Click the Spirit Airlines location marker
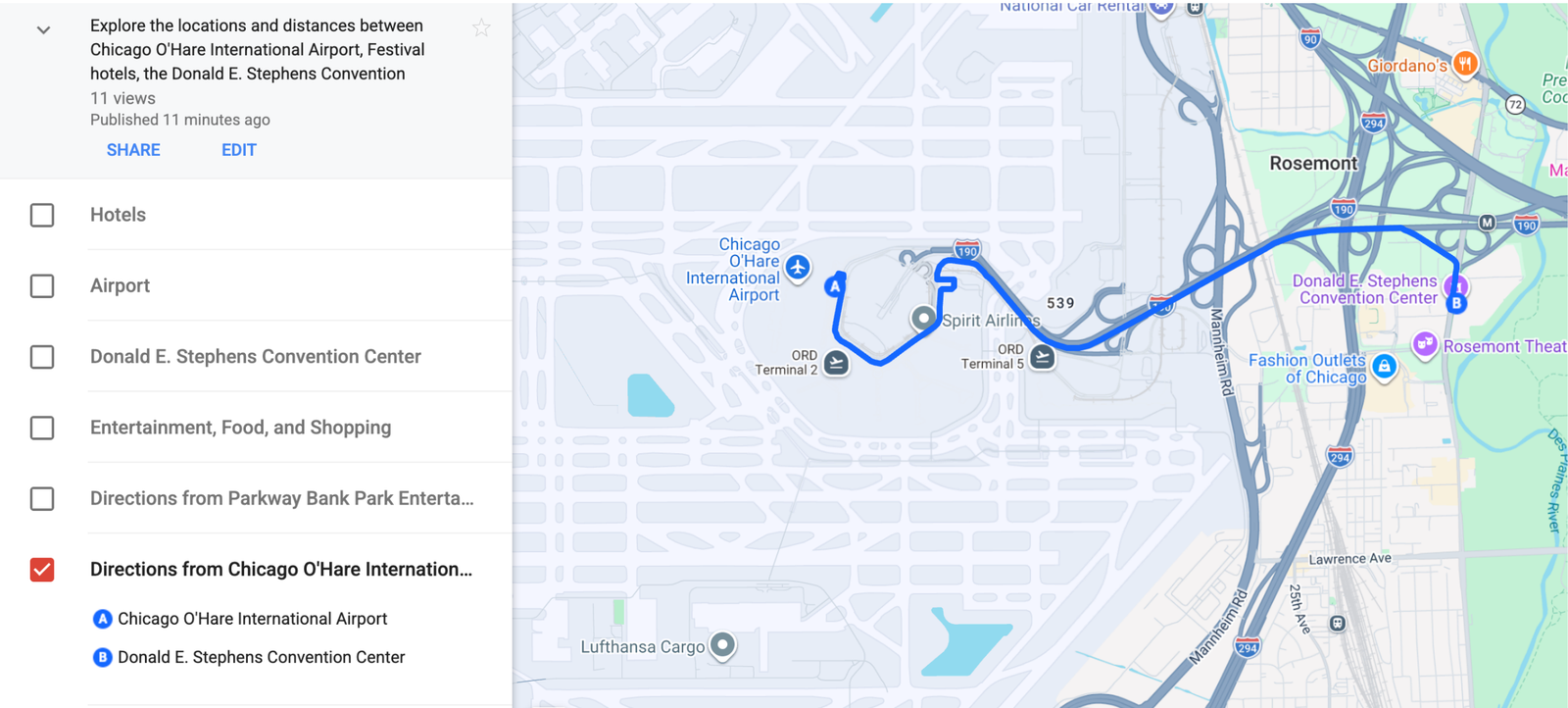This screenshot has width=1568, height=708. (923, 319)
